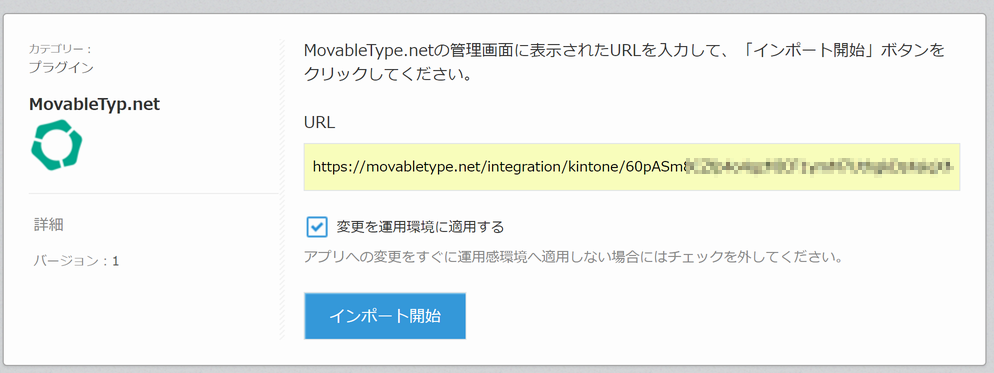Click the URL field label
Viewport: 994px width, 373px height.
tap(320, 123)
